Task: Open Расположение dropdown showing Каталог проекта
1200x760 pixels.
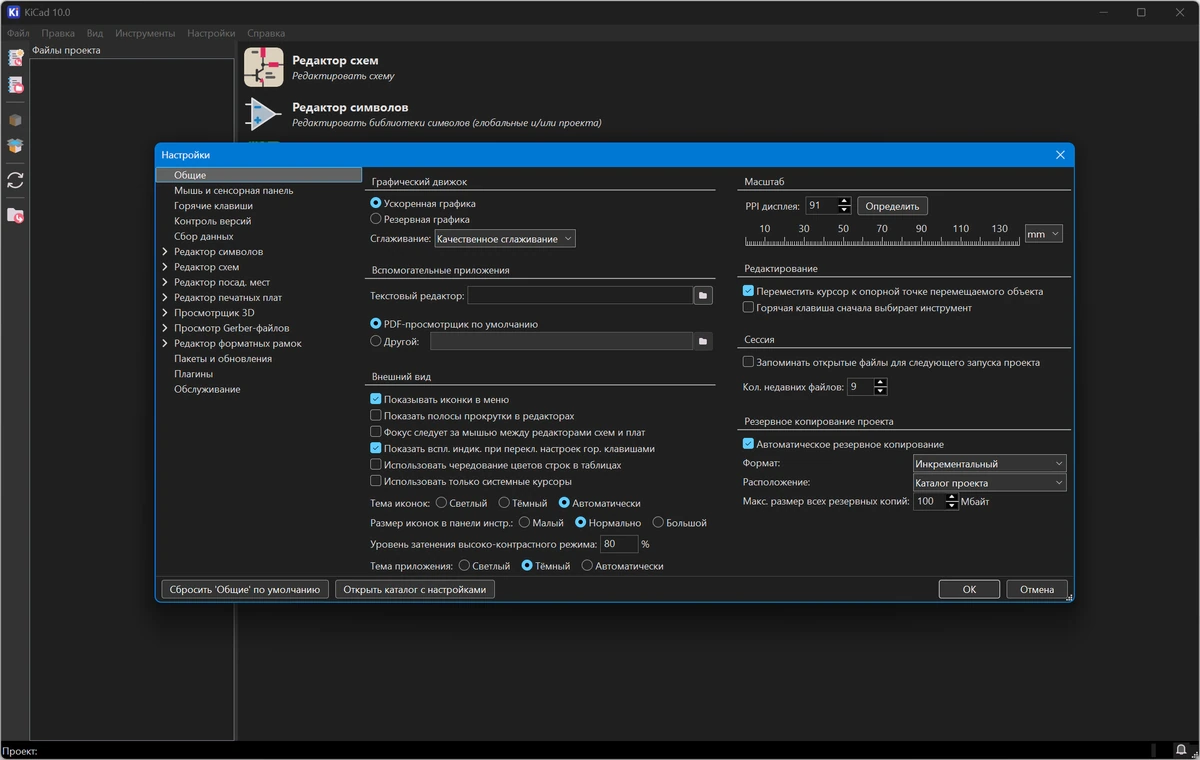Action: (990, 483)
